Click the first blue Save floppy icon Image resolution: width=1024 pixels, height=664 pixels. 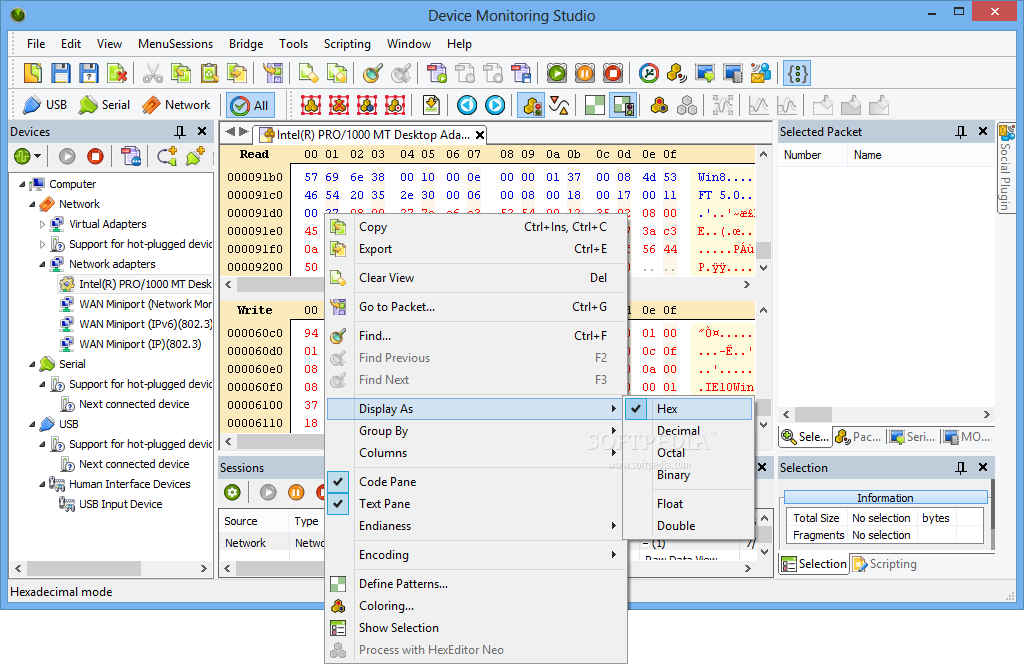[x=61, y=73]
